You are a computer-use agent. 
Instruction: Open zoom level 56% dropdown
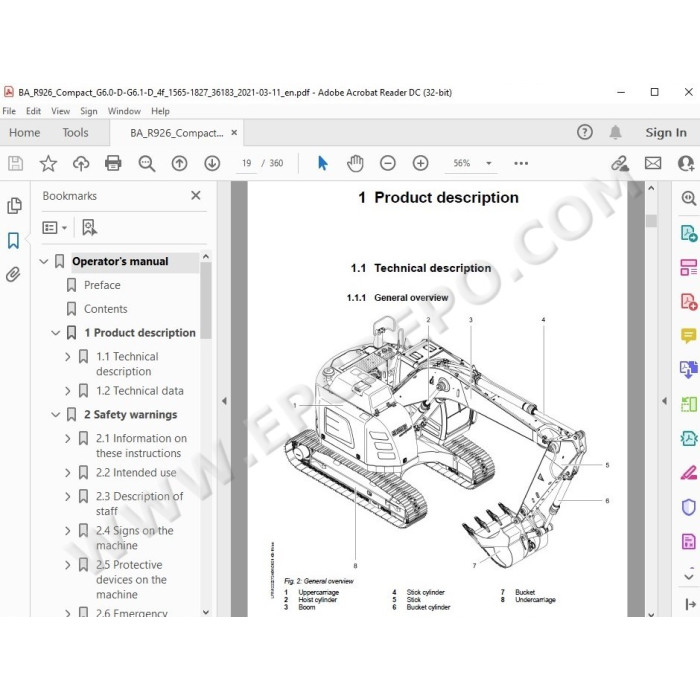tap(489, 163)
